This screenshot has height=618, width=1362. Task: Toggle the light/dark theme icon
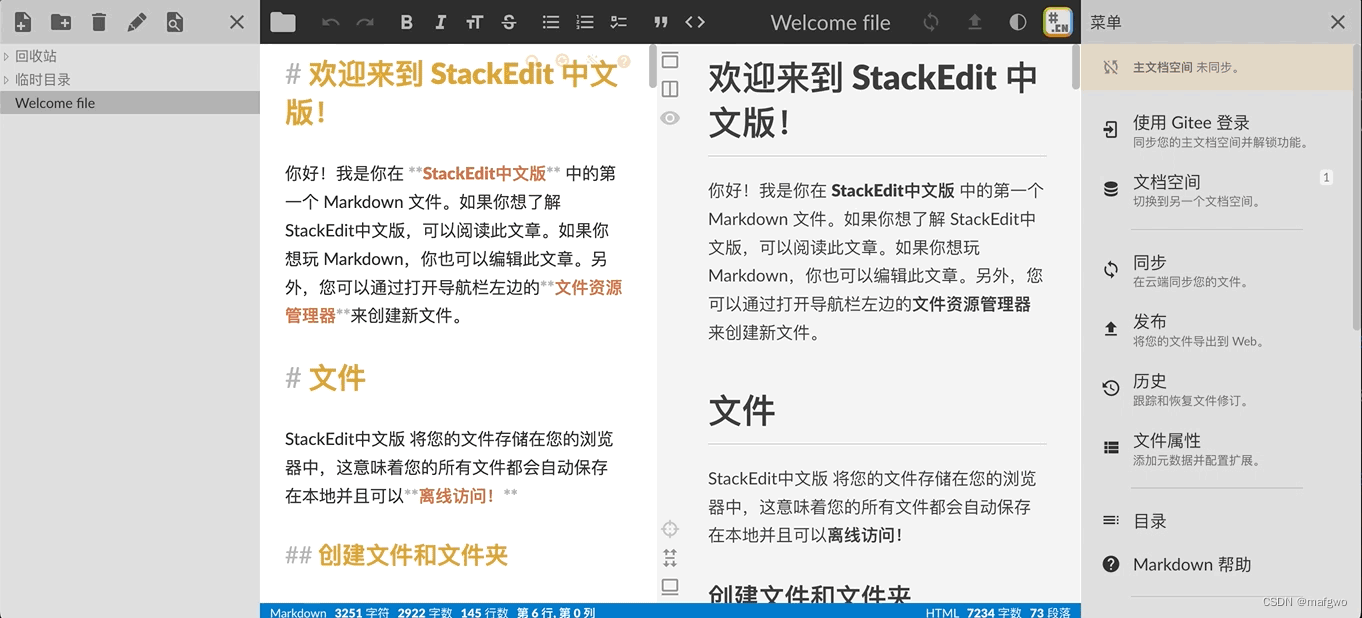(1018, 22)
